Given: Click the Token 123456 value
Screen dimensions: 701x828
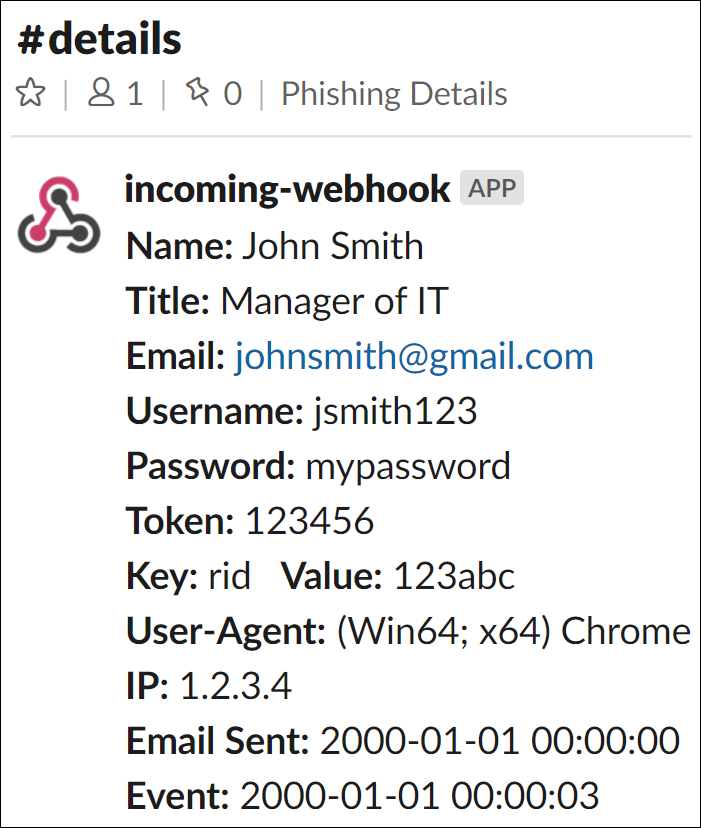Looking at the screenshot, I should [x=310, y=521].
